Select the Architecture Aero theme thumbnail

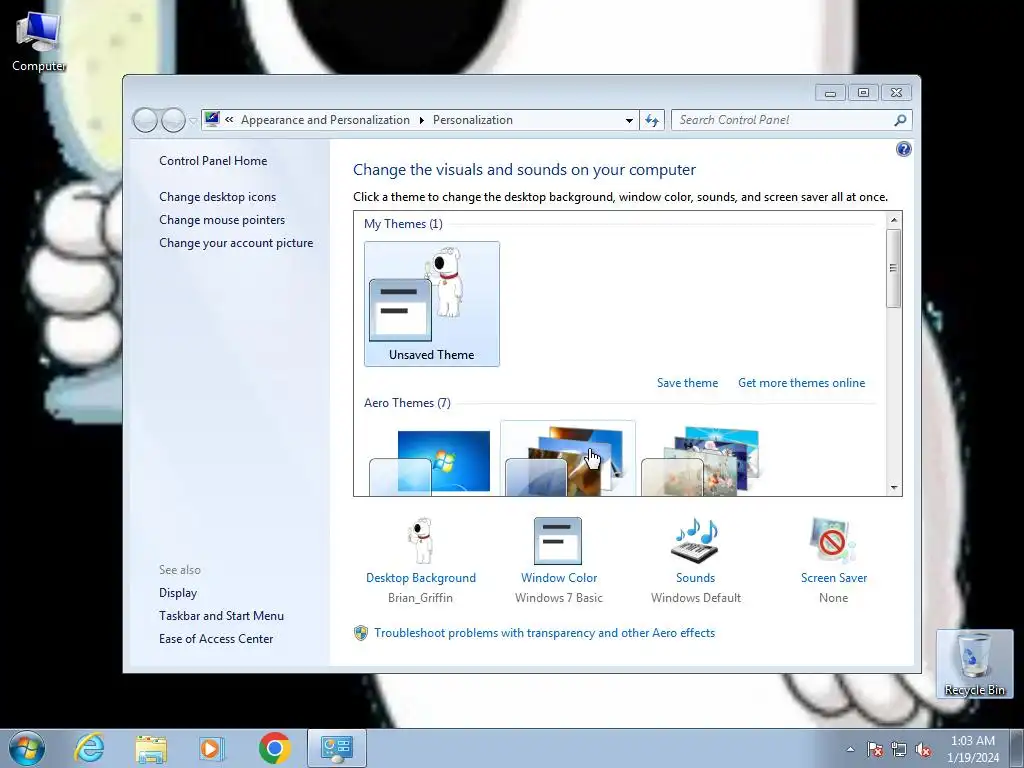(x=568, y=459)
